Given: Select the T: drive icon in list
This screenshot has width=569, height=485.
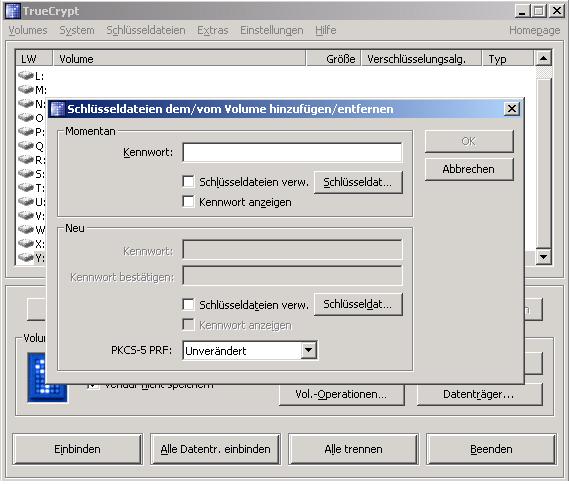Looking at the screenshot, I should tap(26, 188).
